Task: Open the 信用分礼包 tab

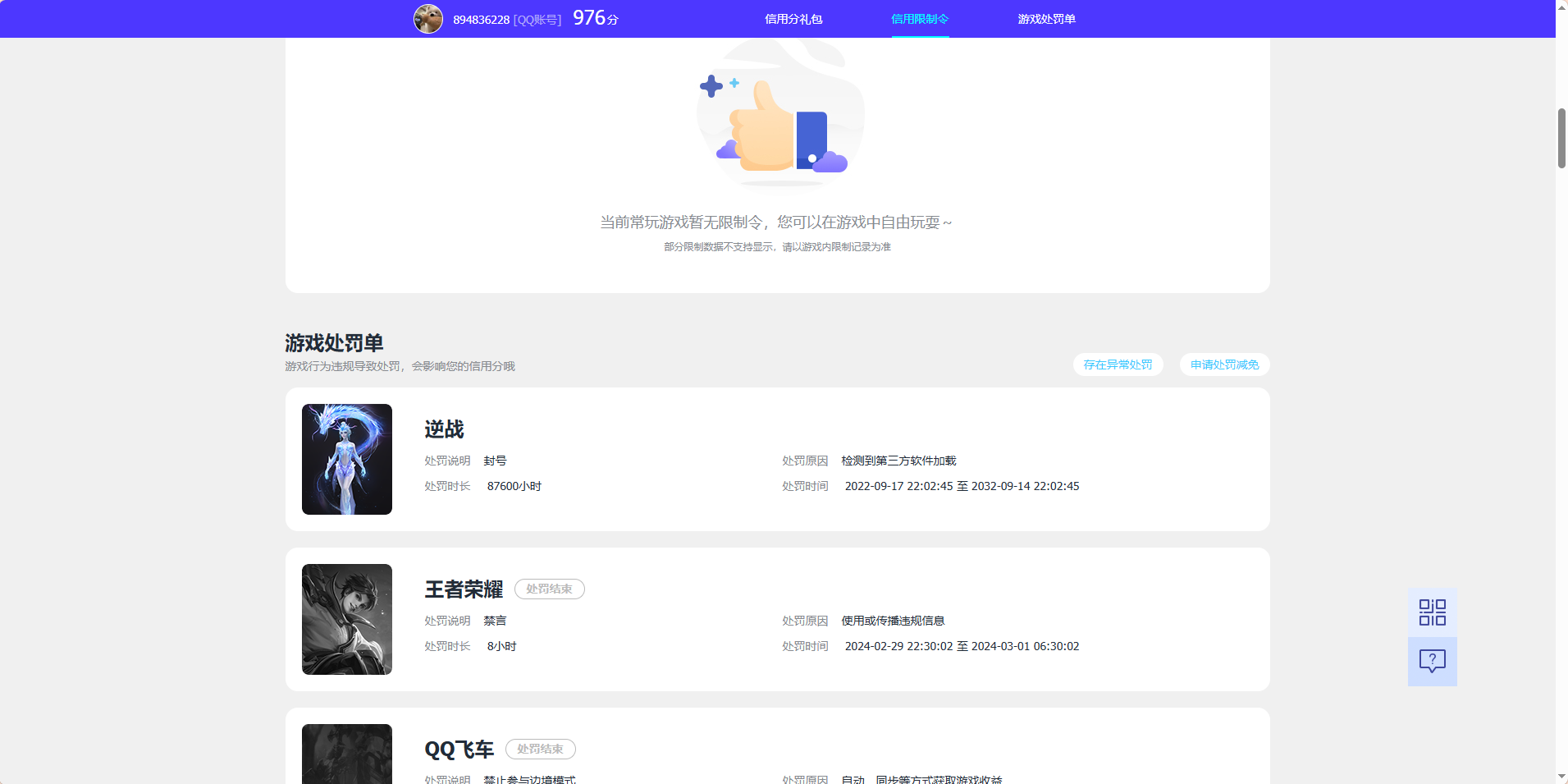Action: pyautogui.click(x=793, y=19)
